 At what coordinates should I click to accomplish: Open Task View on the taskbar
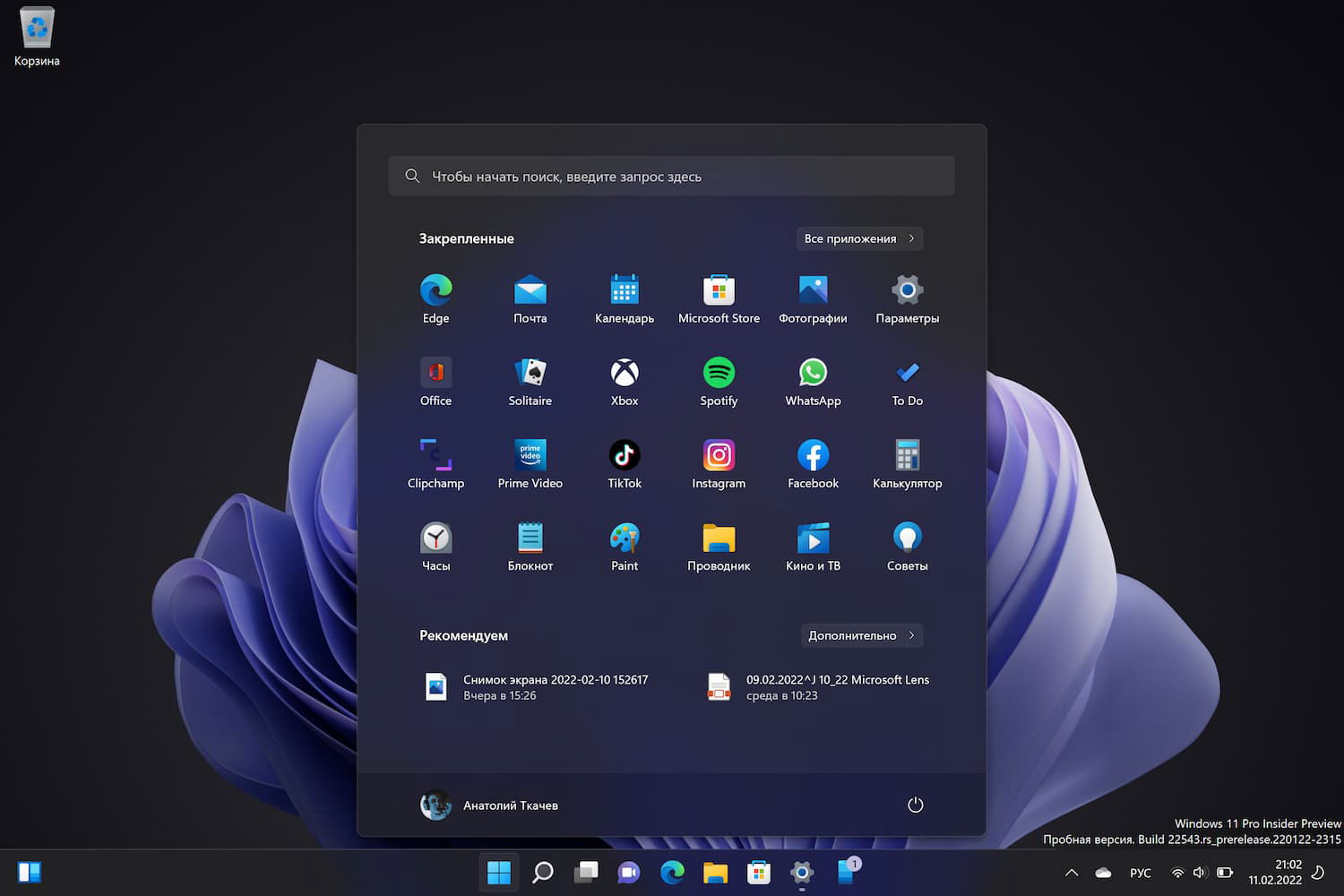(x=586, y=872)
